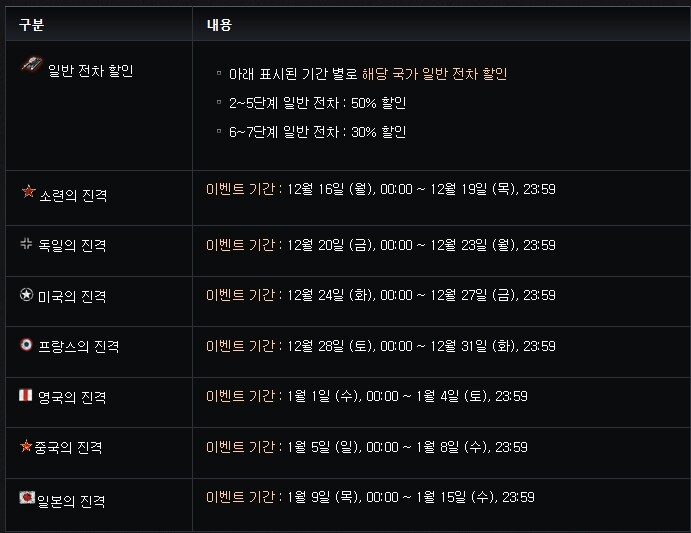Click the German cross icon
The image size is (691, 533).
pos(26,243)
